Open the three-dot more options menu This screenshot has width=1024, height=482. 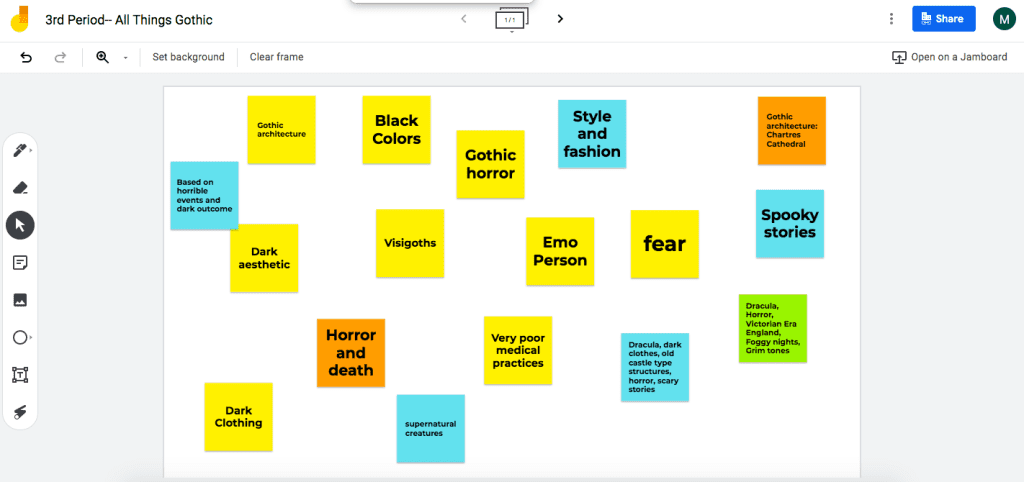coord(891,19)
